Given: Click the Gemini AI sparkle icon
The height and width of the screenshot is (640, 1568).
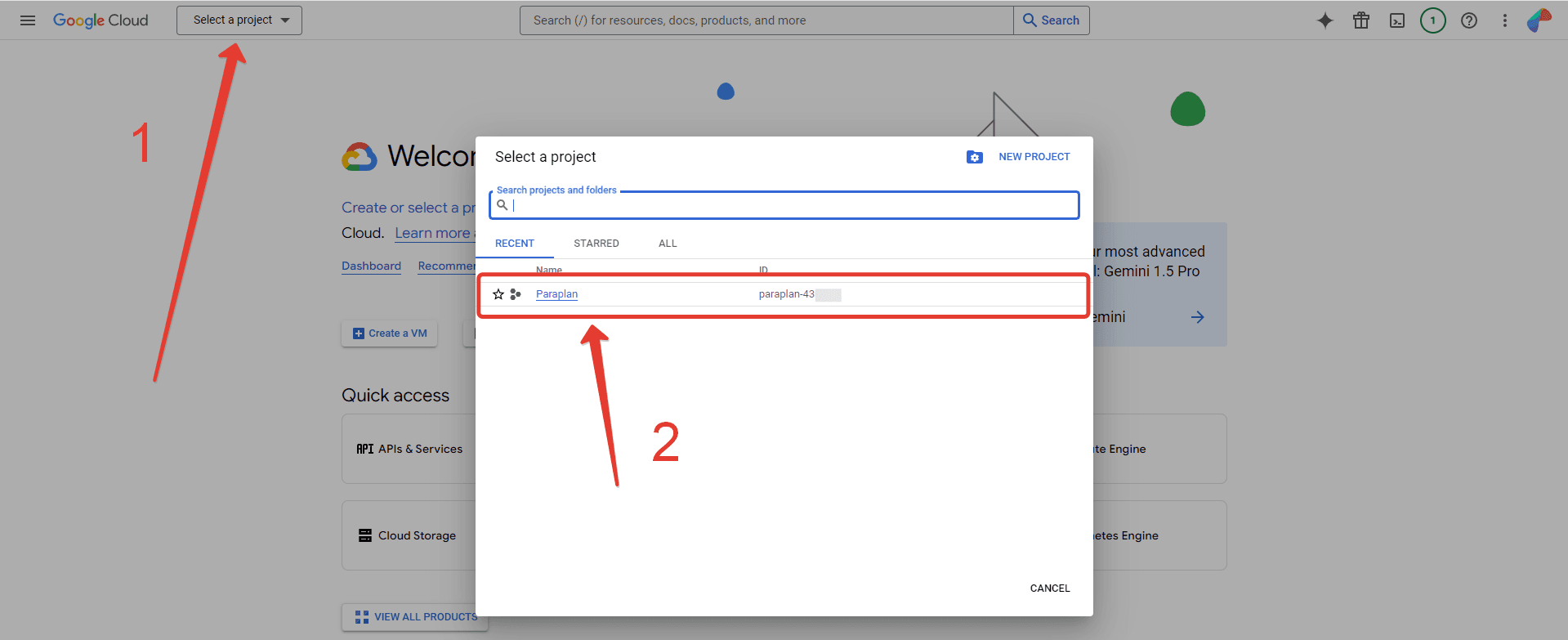Looking at the screenshot, I should (x=1325, y=20).
